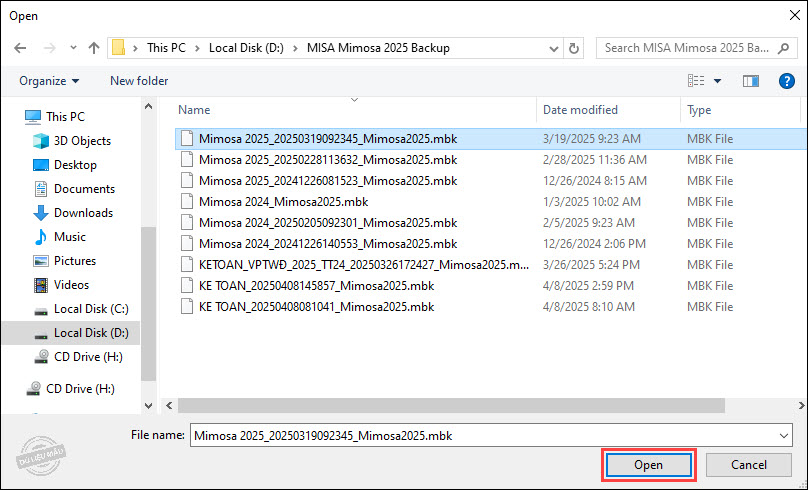Go up one folder level arrow
808x490 pixels.
point(93,48)
